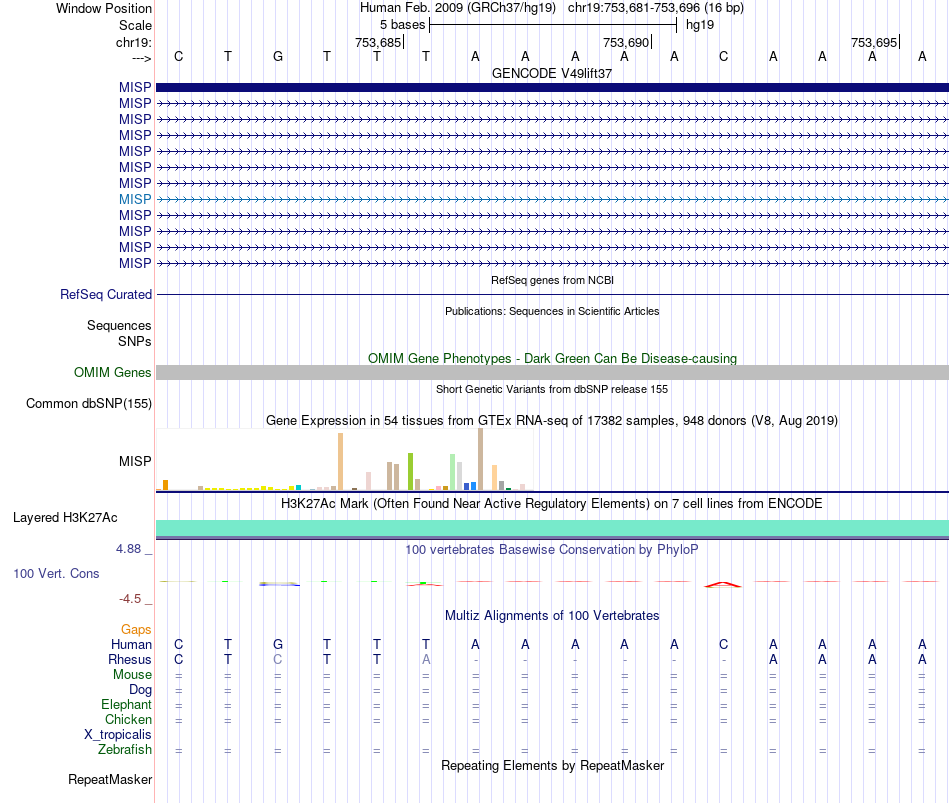
Task: Select the X_tropicalis alignment row label
Action: pyautogui.click(x=118, y=735)
